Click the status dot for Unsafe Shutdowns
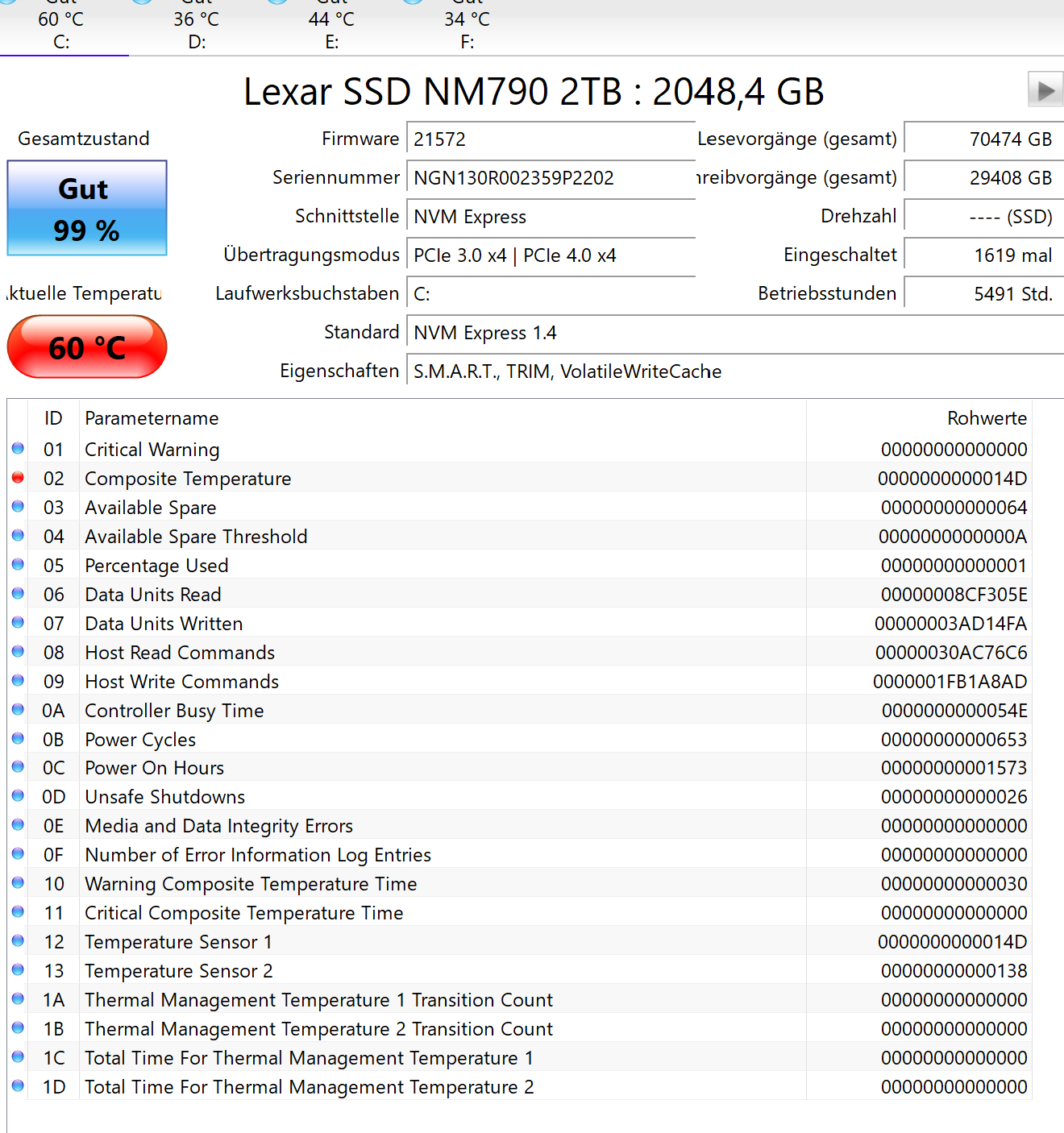The width and height of the screenshot is (1064, 1133). pyautogui.click(x=18, y=795)
